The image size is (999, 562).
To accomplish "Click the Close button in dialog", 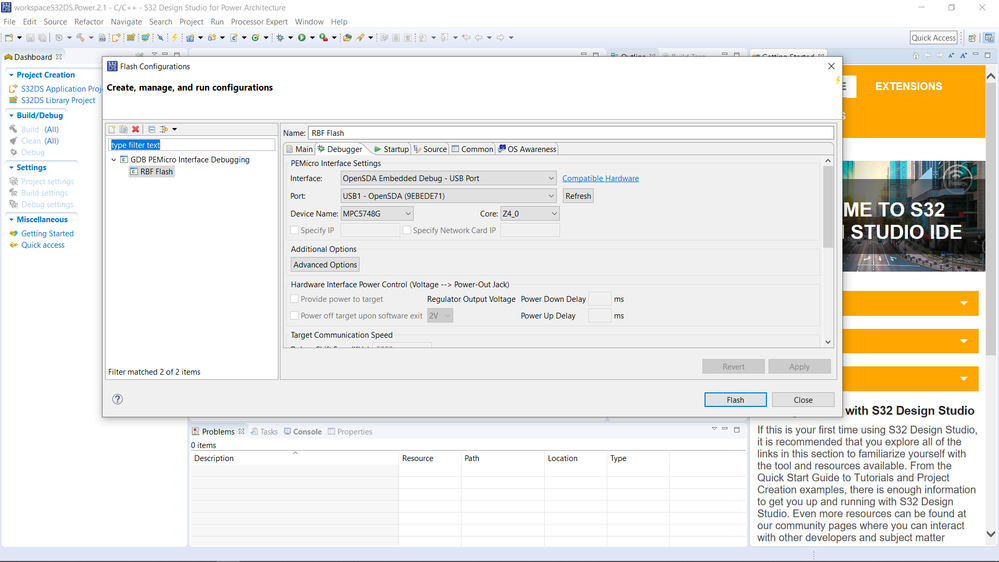I will [803, 400].
